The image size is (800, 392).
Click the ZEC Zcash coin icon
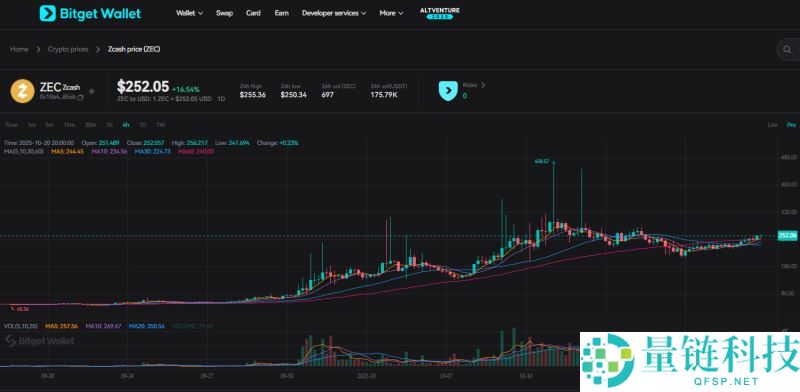22,91
